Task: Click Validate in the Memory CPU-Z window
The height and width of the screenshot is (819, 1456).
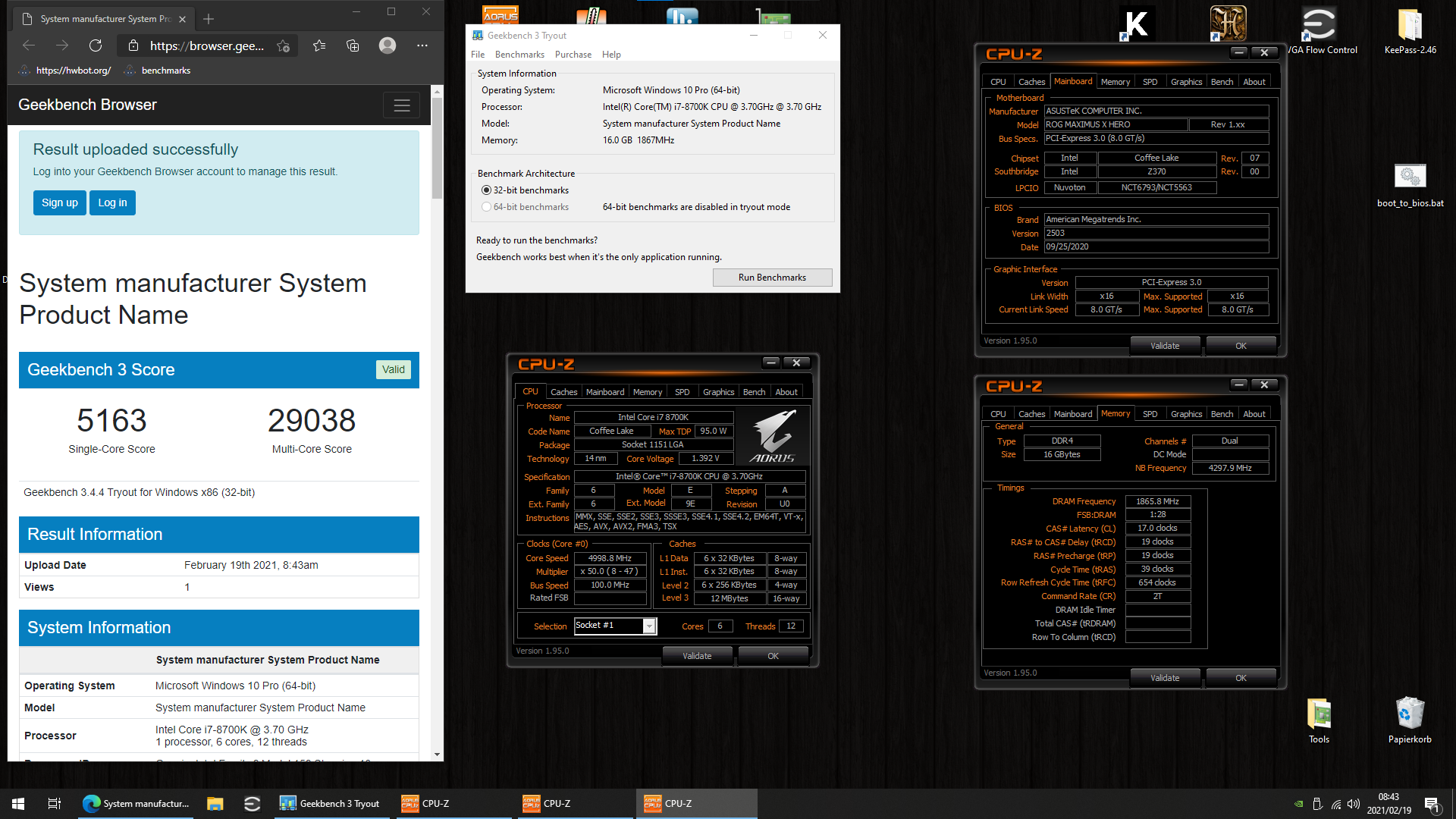Action: (x=1165, y=678)
